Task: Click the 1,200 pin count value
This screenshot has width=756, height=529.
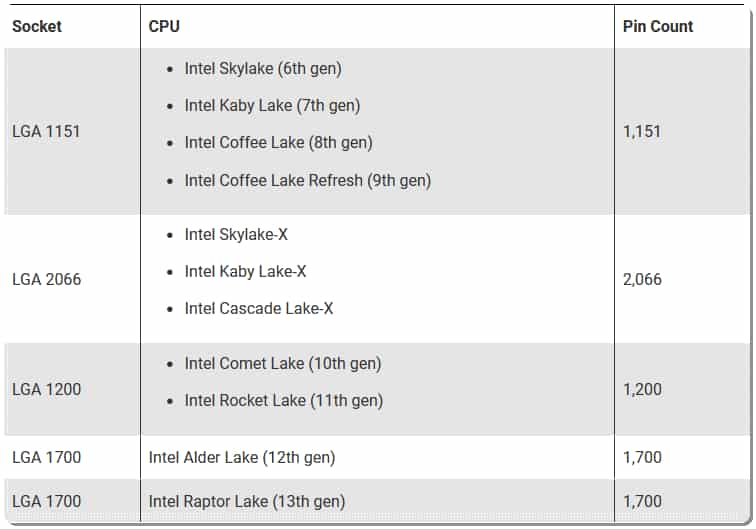Action: coord(642,389)
